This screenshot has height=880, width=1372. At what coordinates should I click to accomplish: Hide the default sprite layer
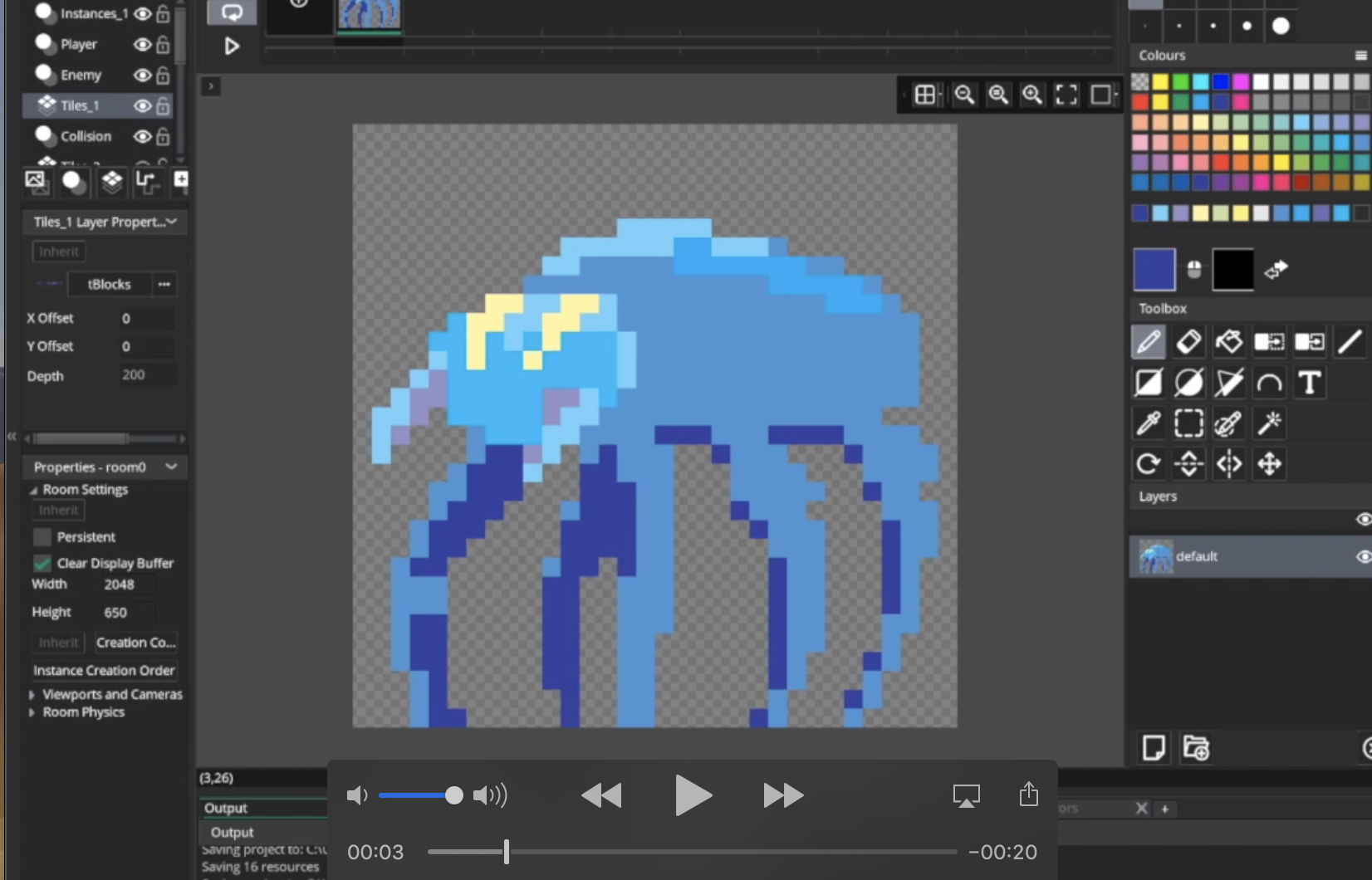[1363, 556]
